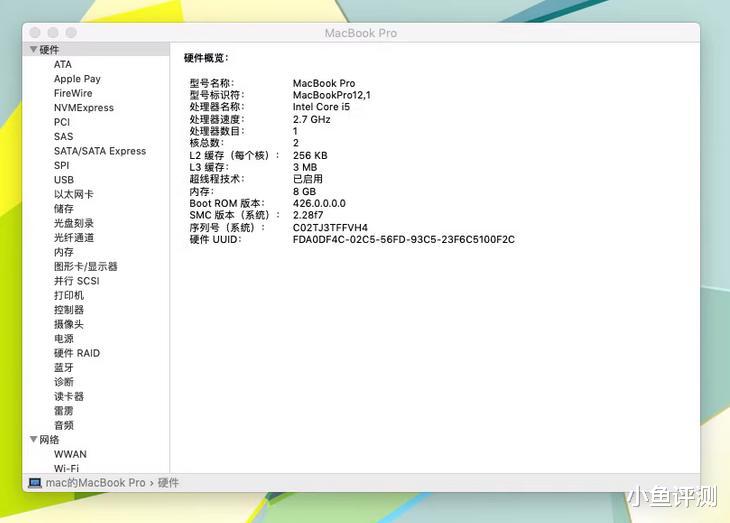Open 控制器 section
The height and width of the screenshot is (523, 730).
tap(69, 310)
